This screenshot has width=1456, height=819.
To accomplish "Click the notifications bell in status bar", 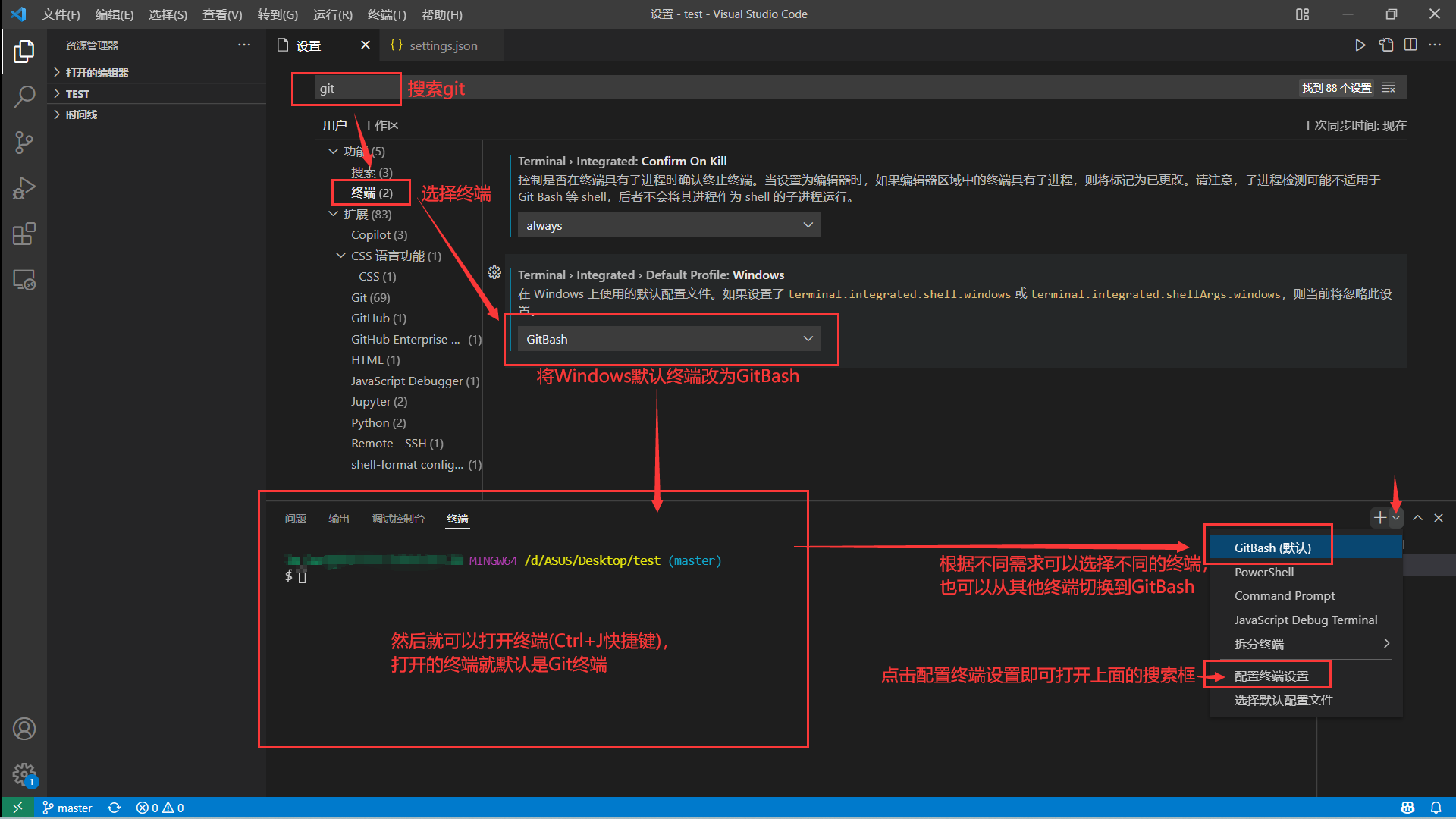I will tap(1436, 808).
